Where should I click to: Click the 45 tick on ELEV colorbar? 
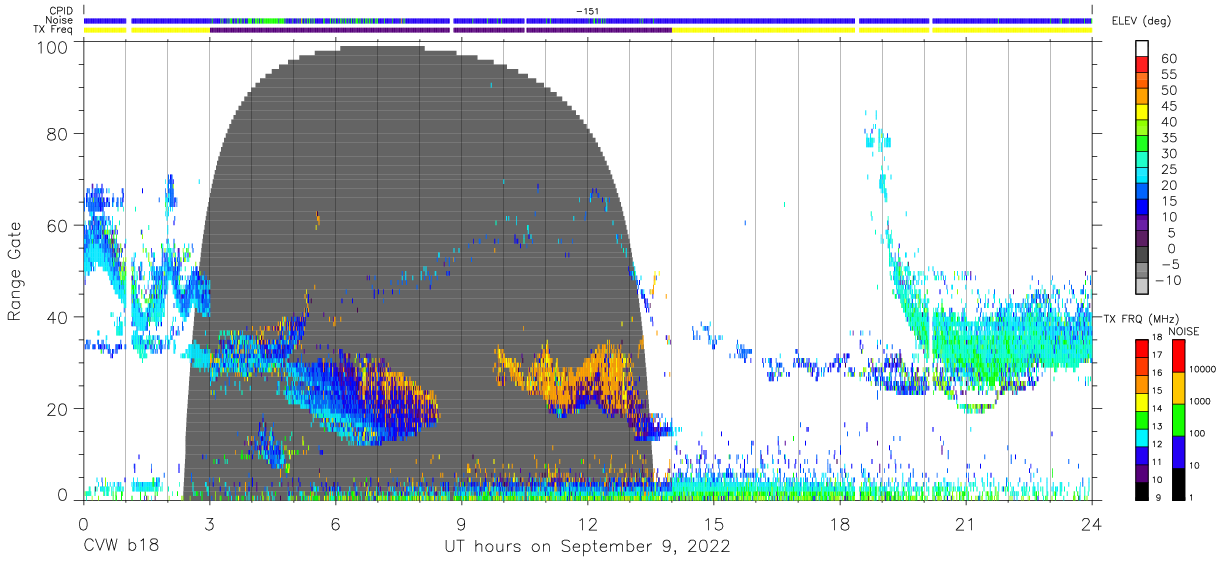click(x=1168, y=107)
